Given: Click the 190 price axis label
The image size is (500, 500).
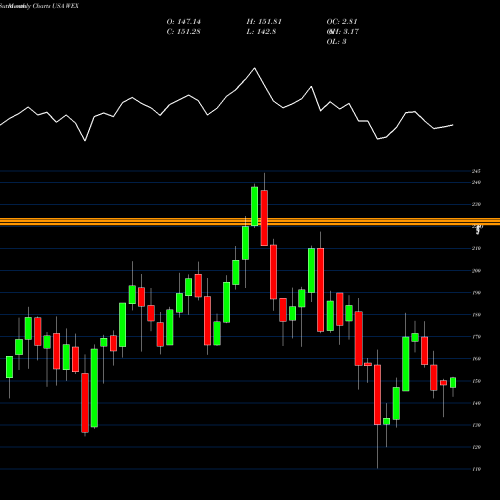Looking at the screenshot, I should [476, 293].
